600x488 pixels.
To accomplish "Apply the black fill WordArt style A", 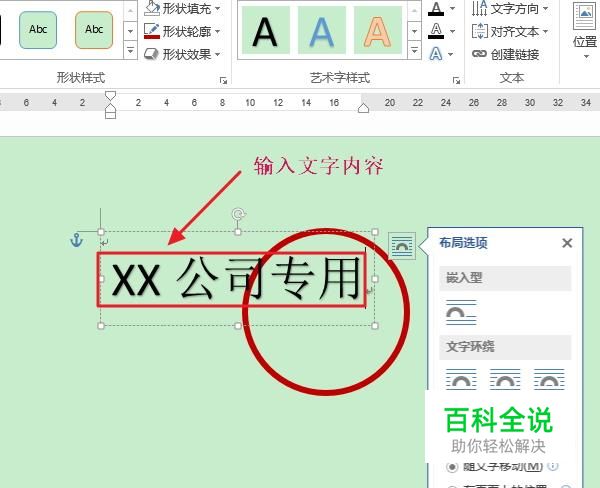I will click(x=265, y=31).
